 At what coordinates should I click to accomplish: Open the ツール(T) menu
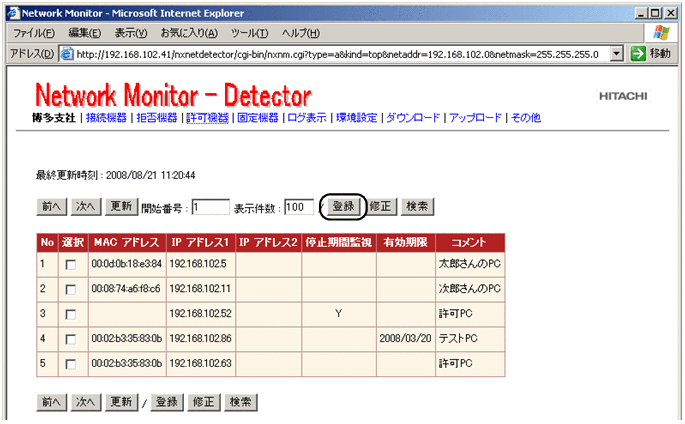pyautogui.click(x=249, y=33)
